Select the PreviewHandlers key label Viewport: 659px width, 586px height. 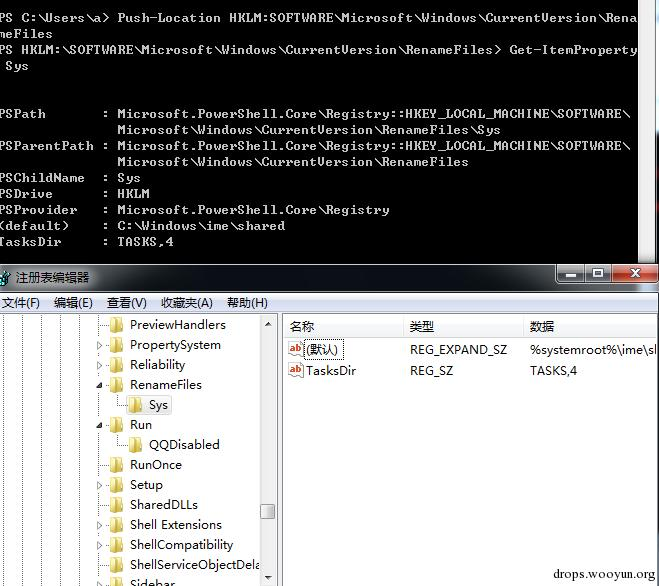point(178,325)
